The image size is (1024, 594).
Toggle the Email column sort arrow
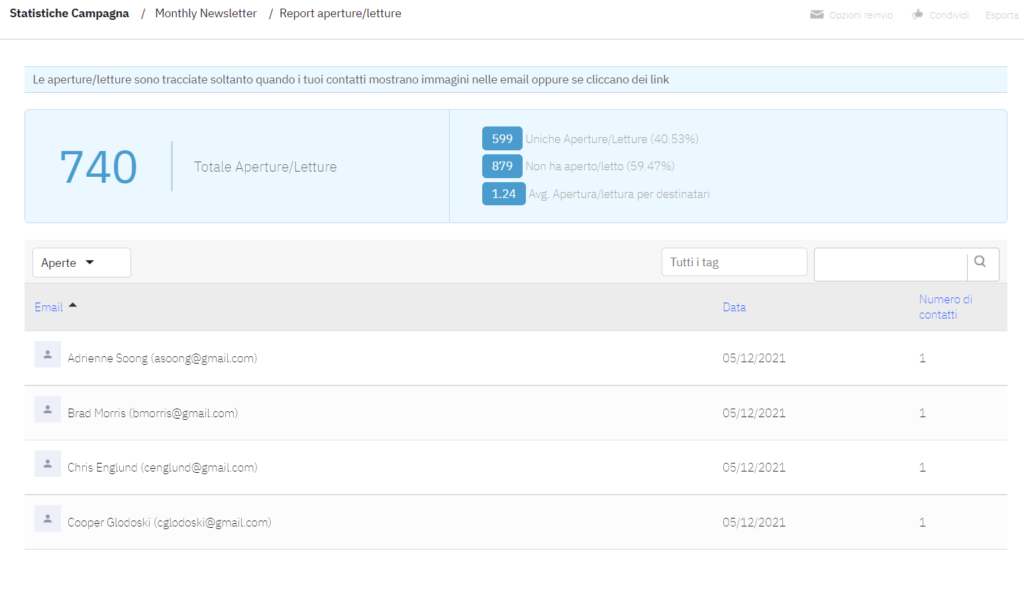pos(72,306)
